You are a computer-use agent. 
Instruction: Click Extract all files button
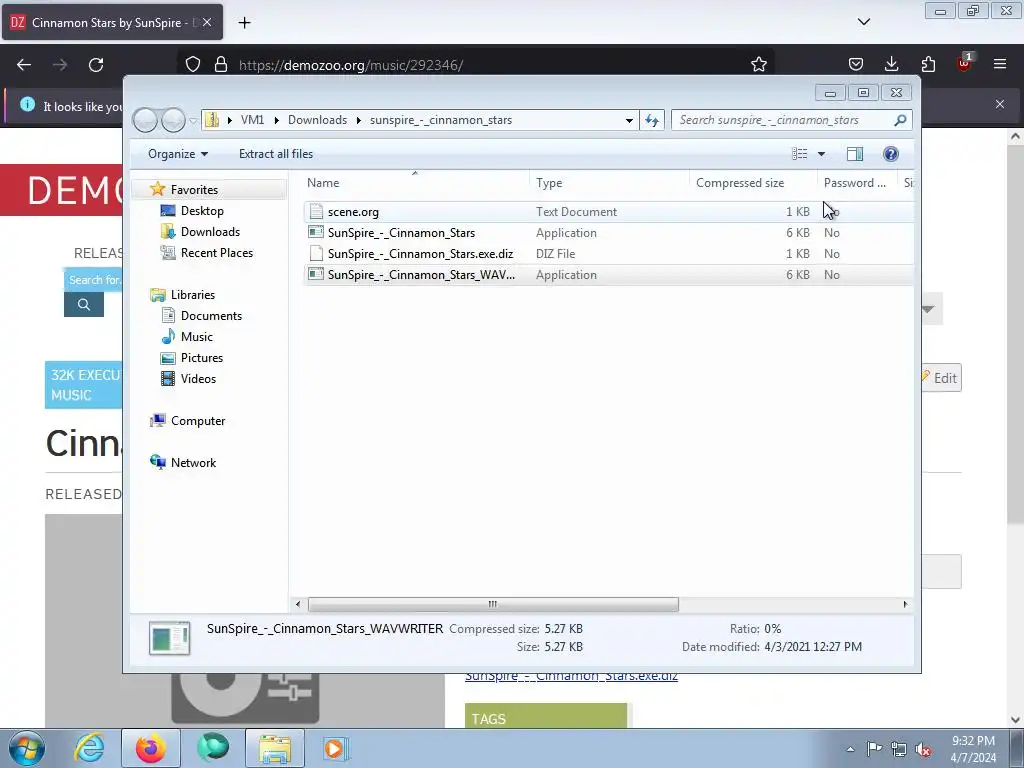point(276,153)
